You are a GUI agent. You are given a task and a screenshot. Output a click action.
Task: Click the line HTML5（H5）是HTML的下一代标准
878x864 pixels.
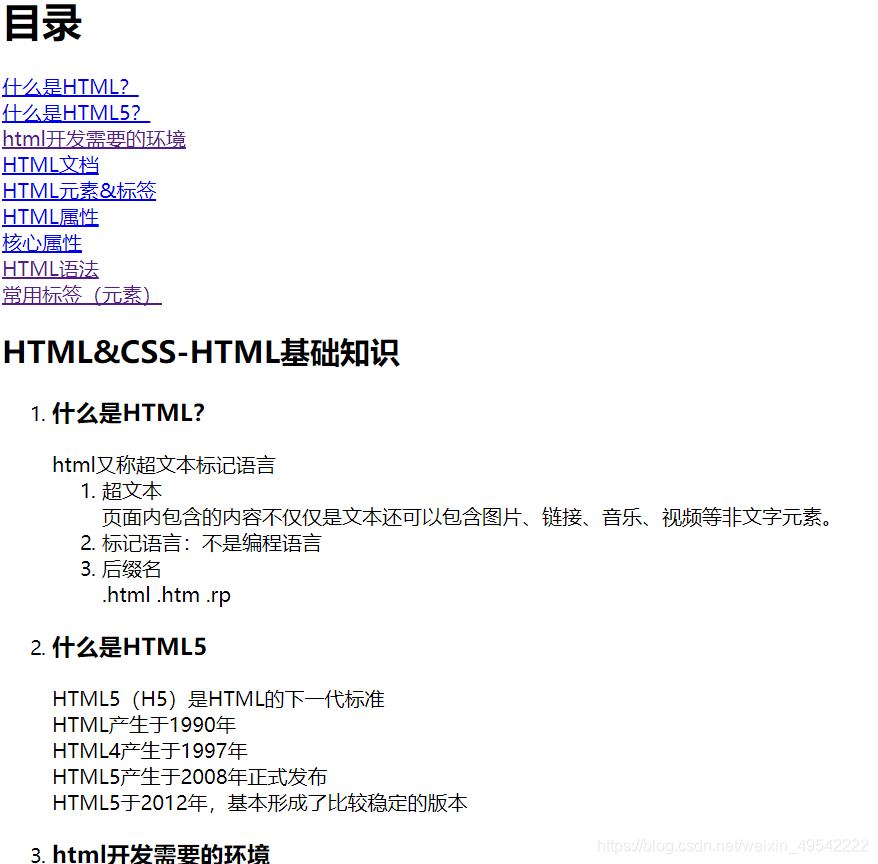(x=218, y=699)
